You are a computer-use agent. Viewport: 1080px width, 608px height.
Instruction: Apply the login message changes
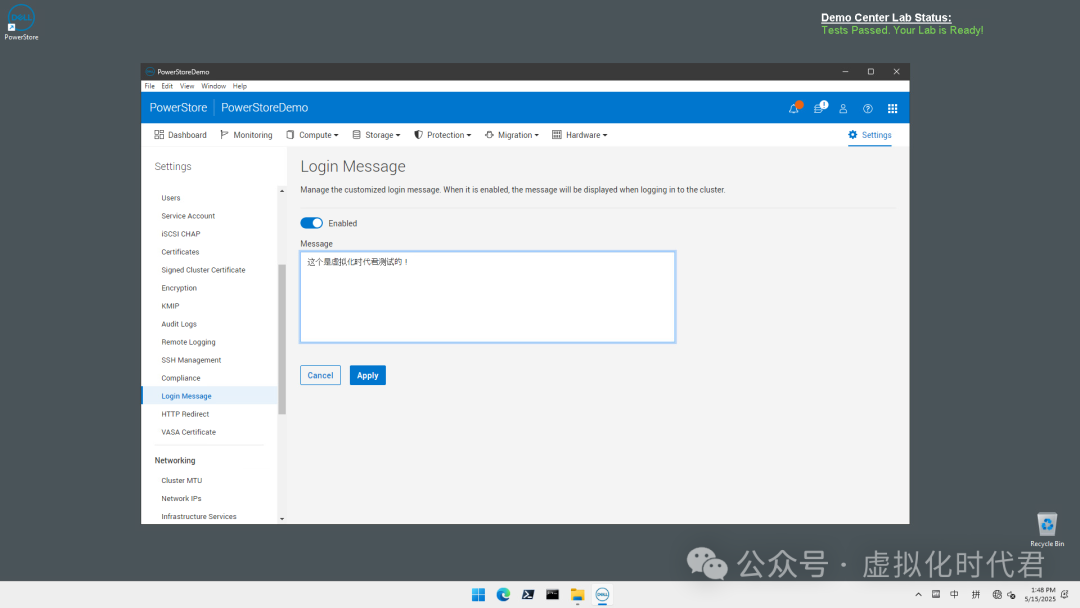click(368, 375)
